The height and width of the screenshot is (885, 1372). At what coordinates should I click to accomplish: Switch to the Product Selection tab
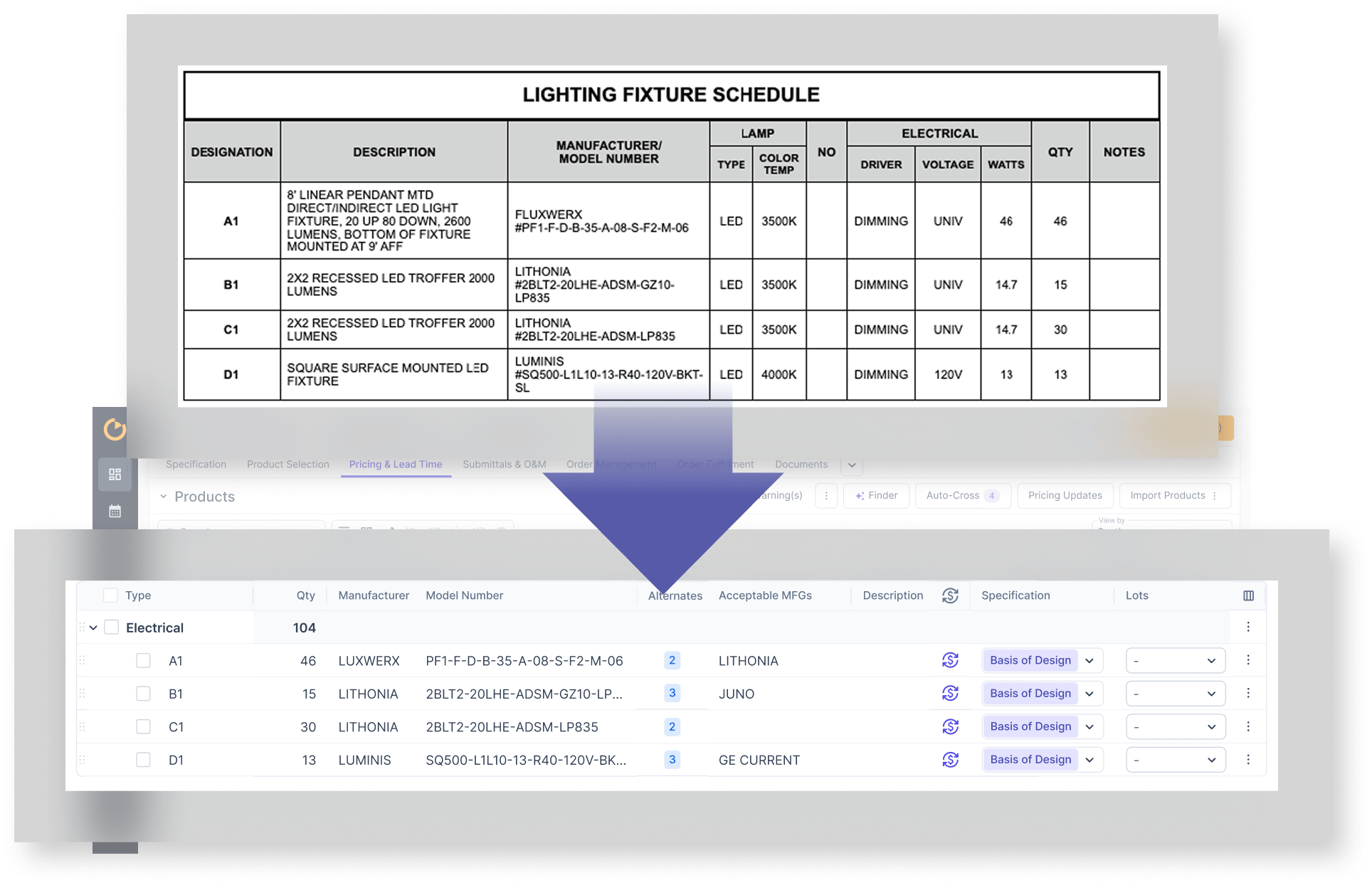point(287,465)
